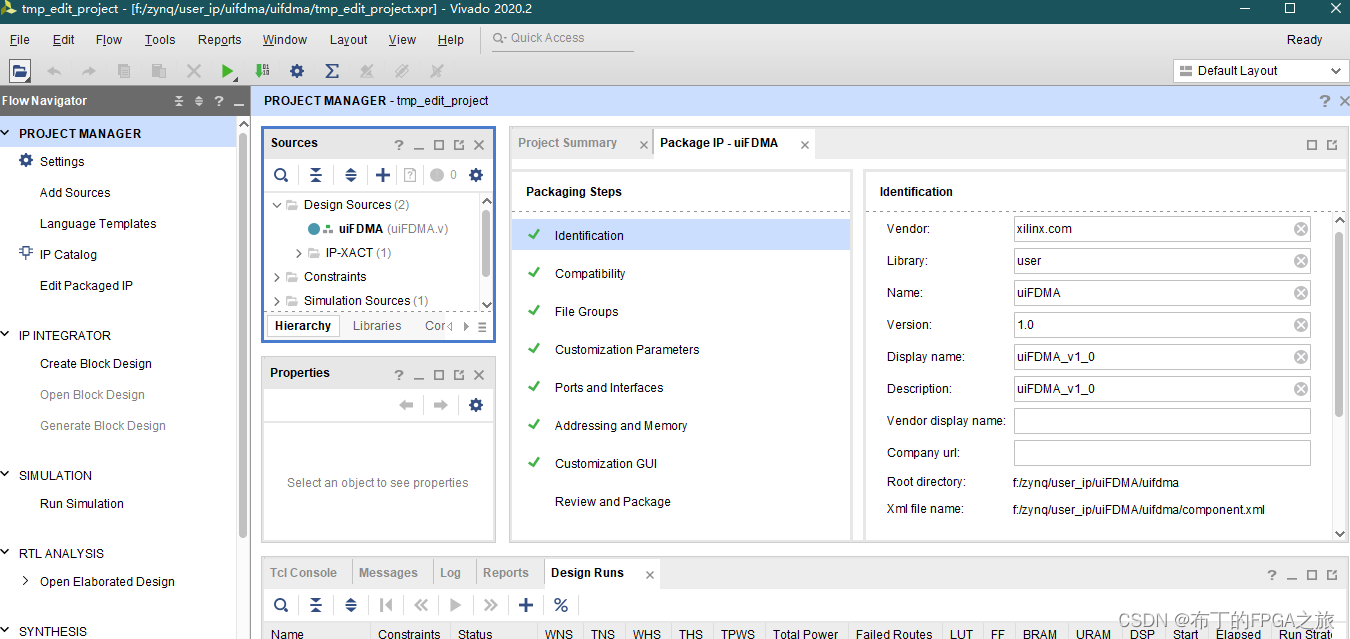Click the Paste icon in main toolbar
Viewport: 1350px width, 639px height.
158,71
